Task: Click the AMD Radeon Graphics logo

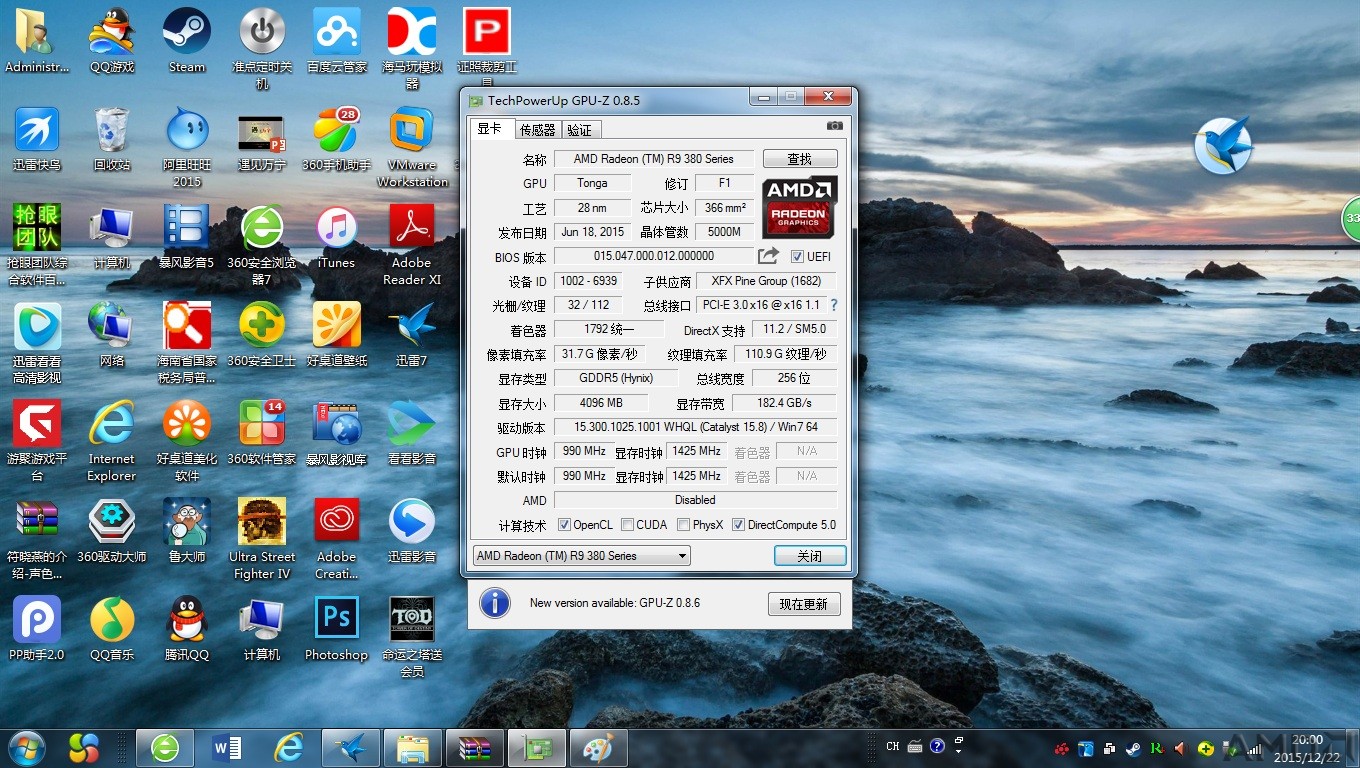Action: (x=799, y=207)
